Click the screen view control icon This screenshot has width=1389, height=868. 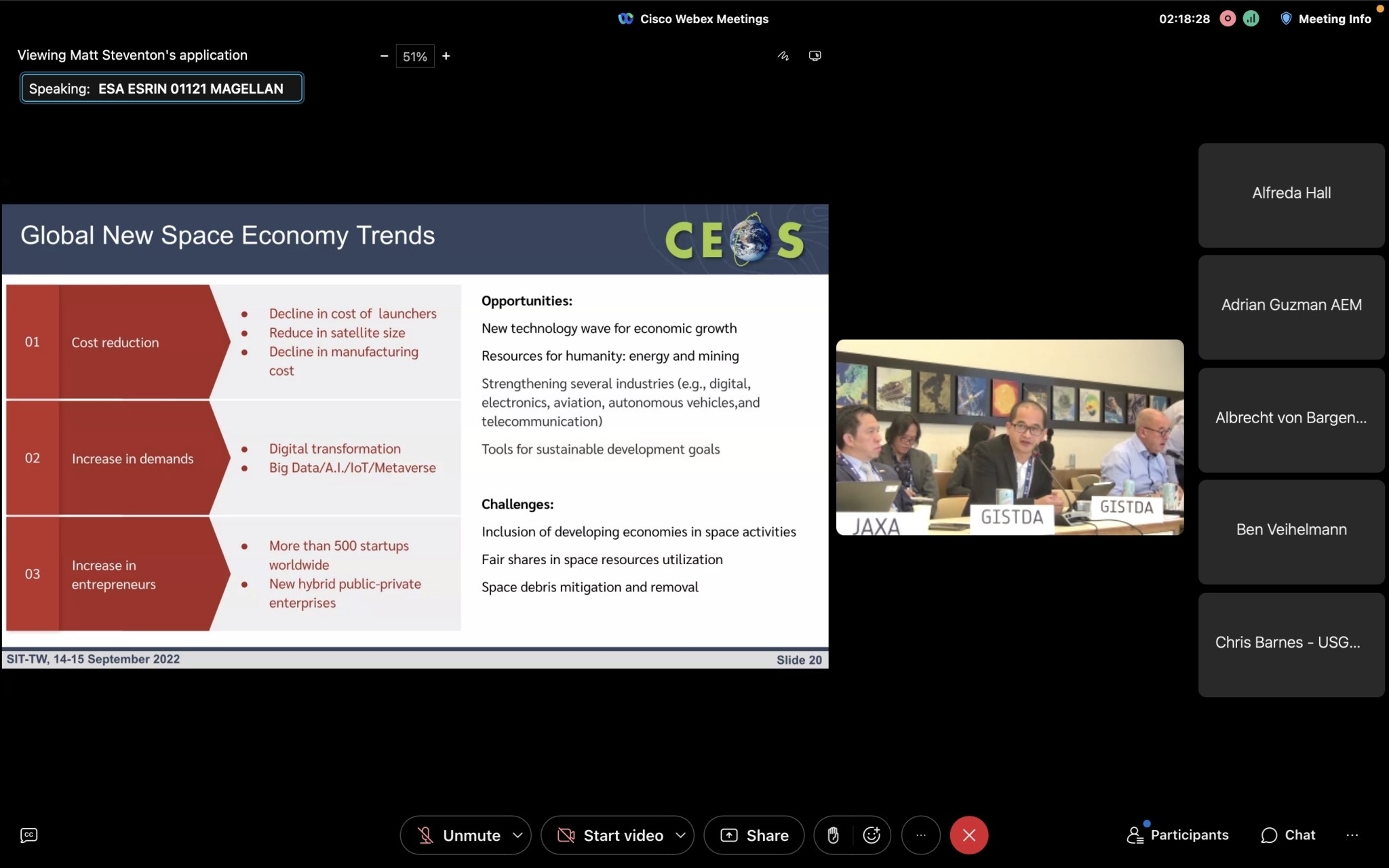click(x=815, y=56)
